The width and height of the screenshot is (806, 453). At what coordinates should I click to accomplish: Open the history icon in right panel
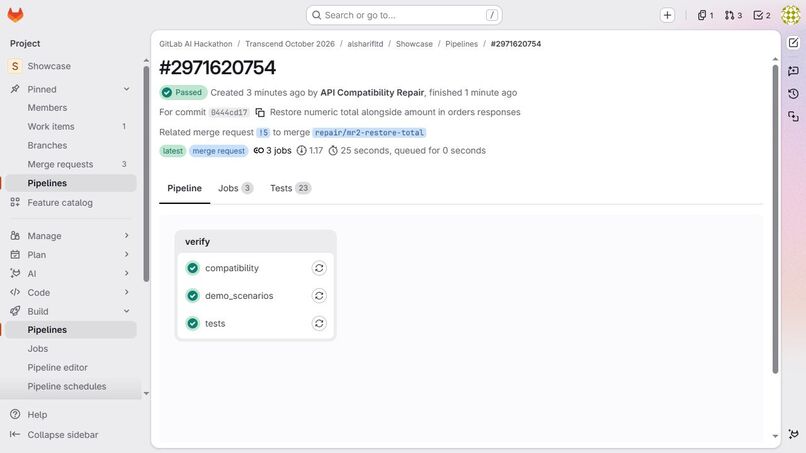coord(793,94)
